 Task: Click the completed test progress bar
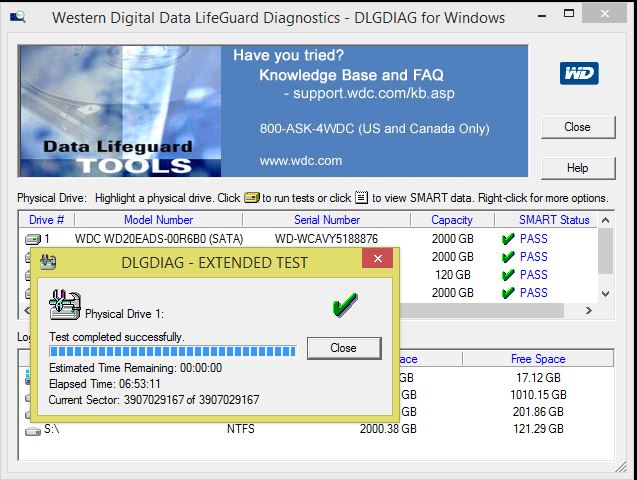(x=173, y=351)
